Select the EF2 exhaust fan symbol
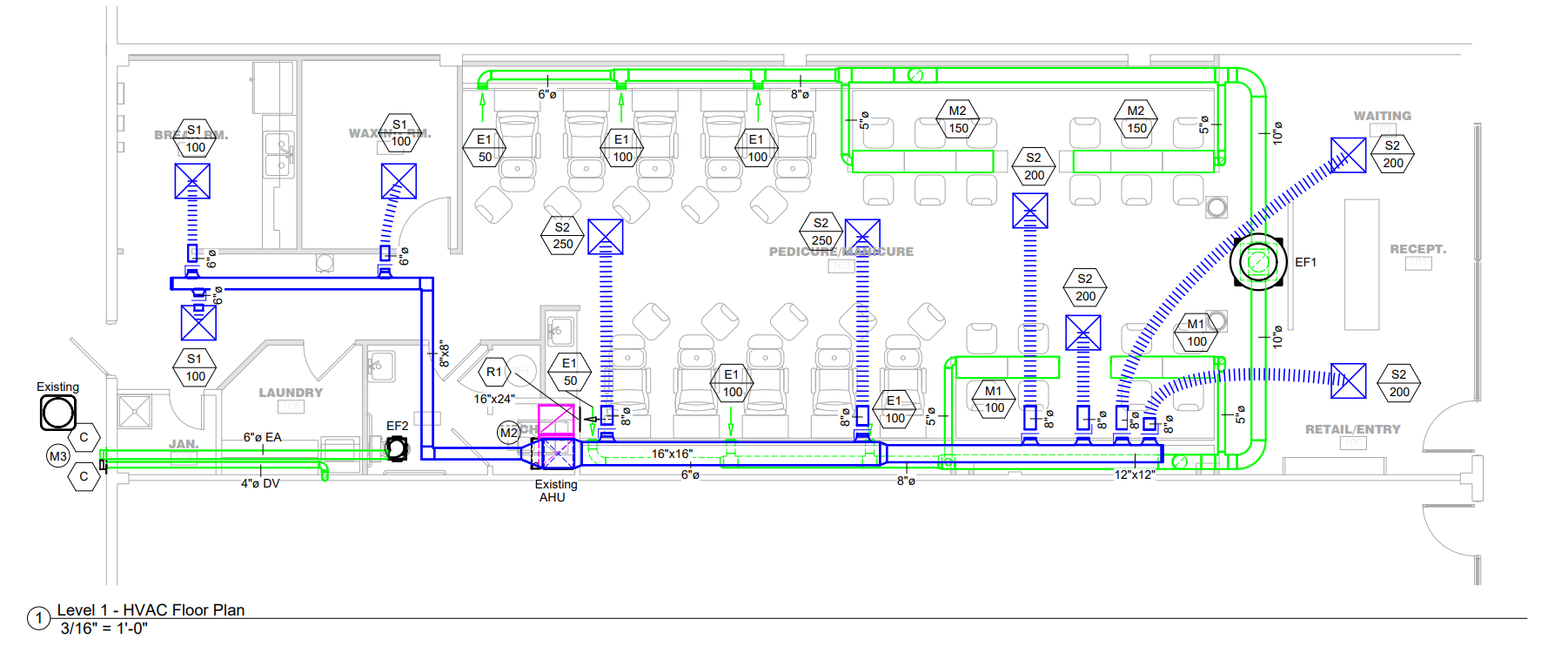The image size is (1568, 646). (397, 448)
